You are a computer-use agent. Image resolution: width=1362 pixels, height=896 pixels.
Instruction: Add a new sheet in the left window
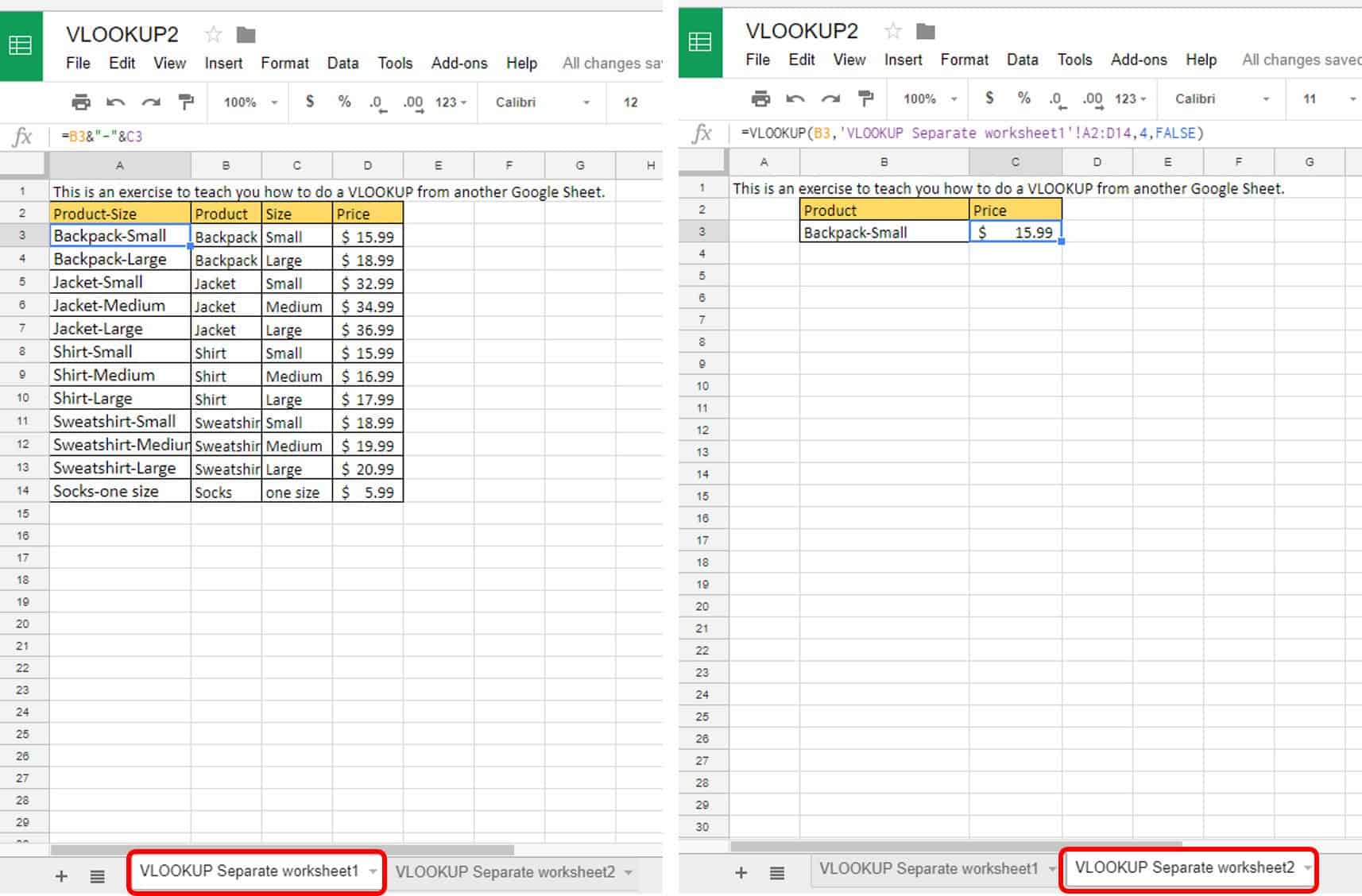61,876
